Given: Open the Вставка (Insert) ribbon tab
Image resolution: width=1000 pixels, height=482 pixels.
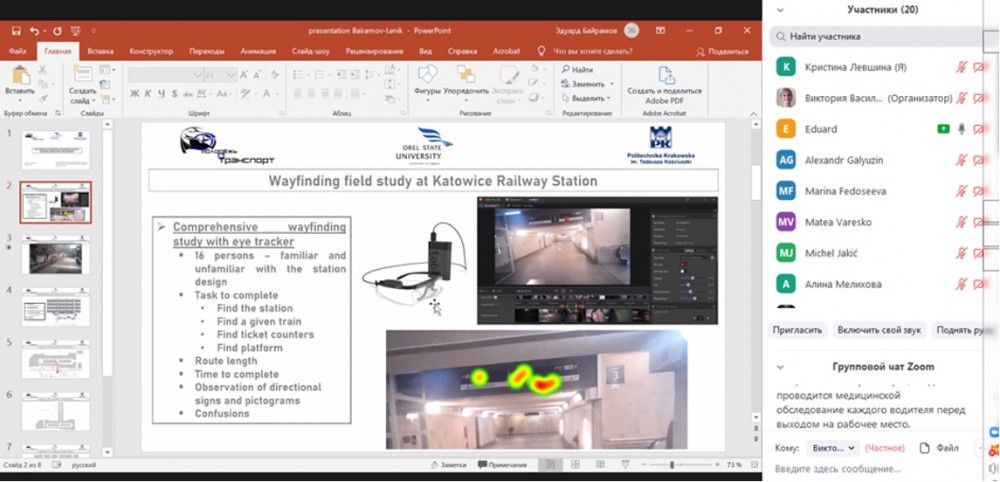Looking at the screenshot, I should coord(100,51).
